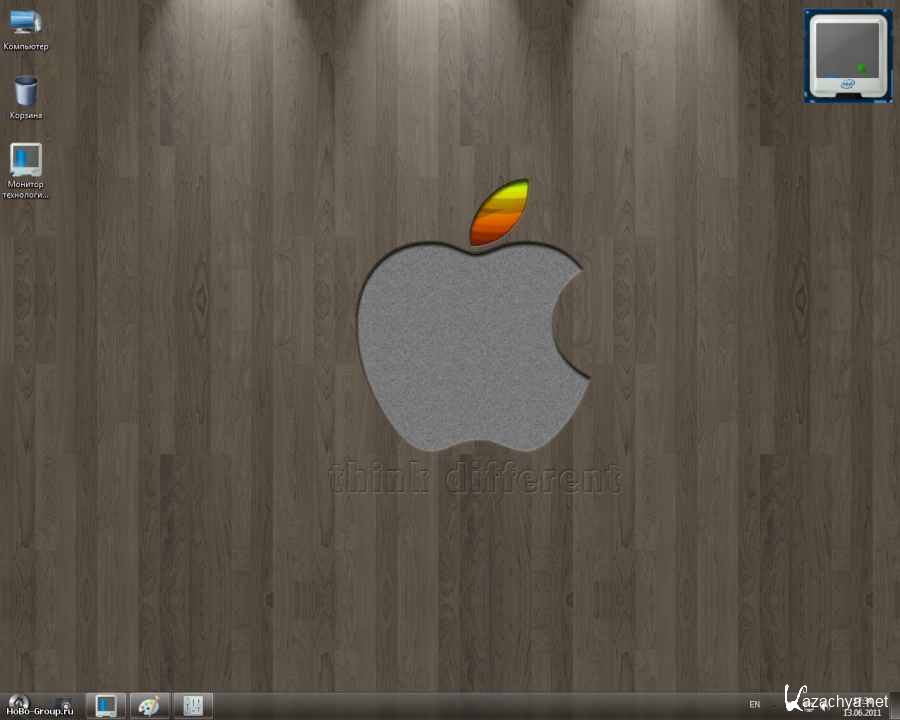Open the sliders control panel taskbar icon
Screen dimensions: 900x720
[192, 705]
